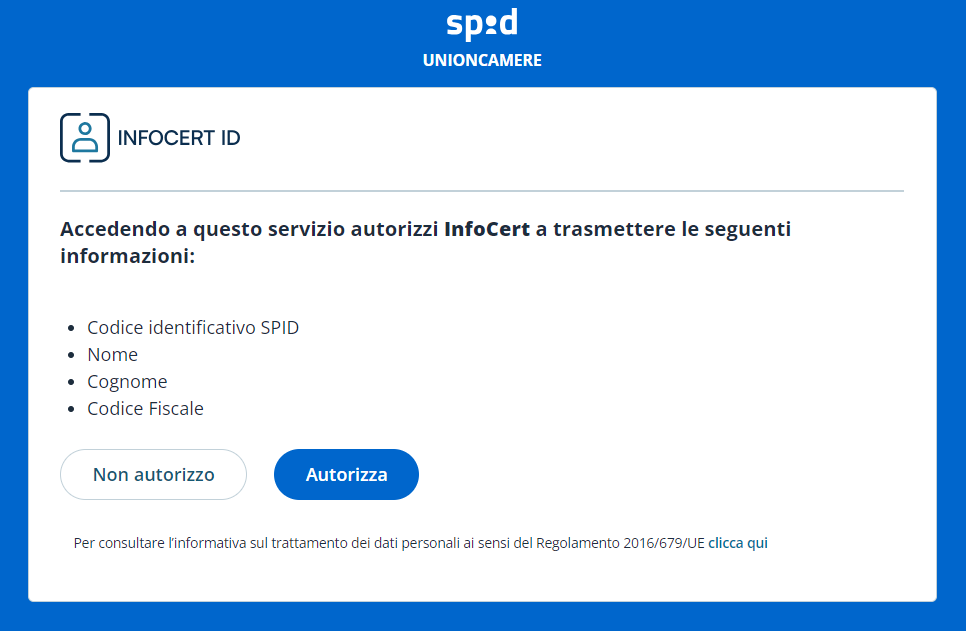Click the bold "InfoCert" word in the heading
The image size is (966, 631).
[x=487, y=229]
